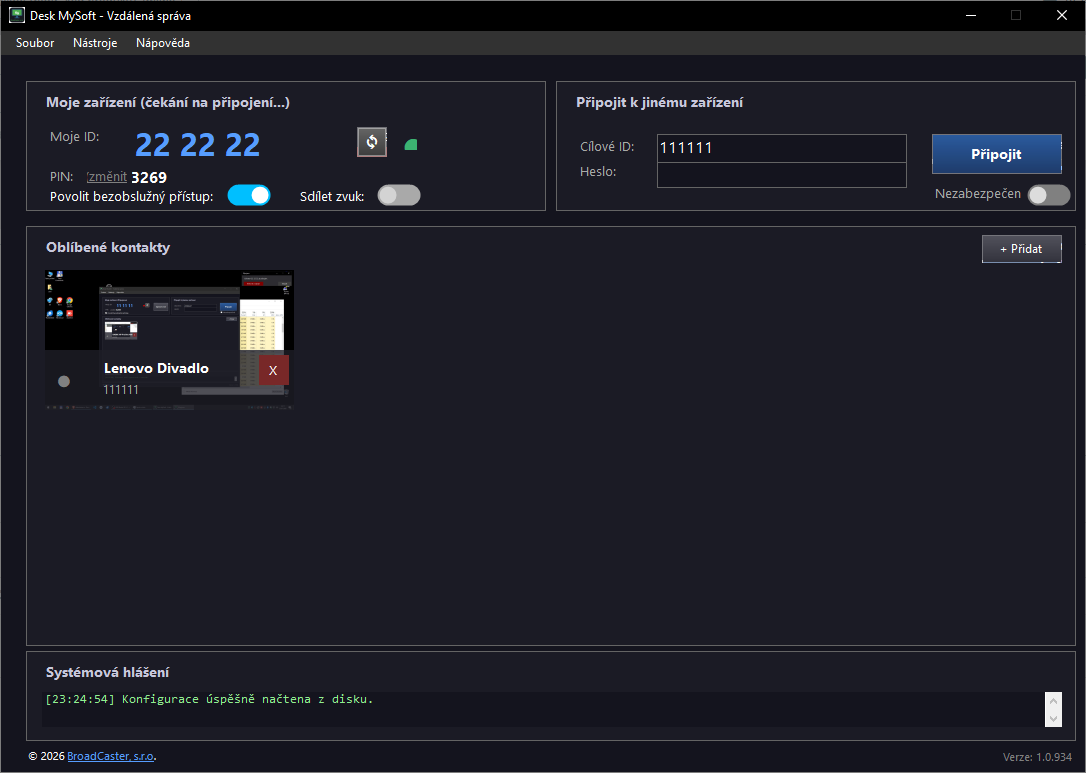Click the green connection status indicator
This screenshot has height=773, width=1086.
[411, 145]
